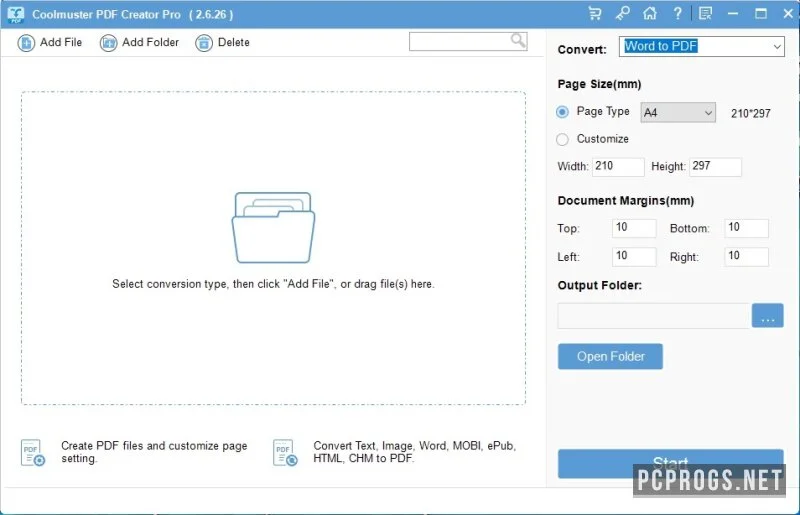
Task: Minimize the Coolmuster window
Action: click(733, 13)
